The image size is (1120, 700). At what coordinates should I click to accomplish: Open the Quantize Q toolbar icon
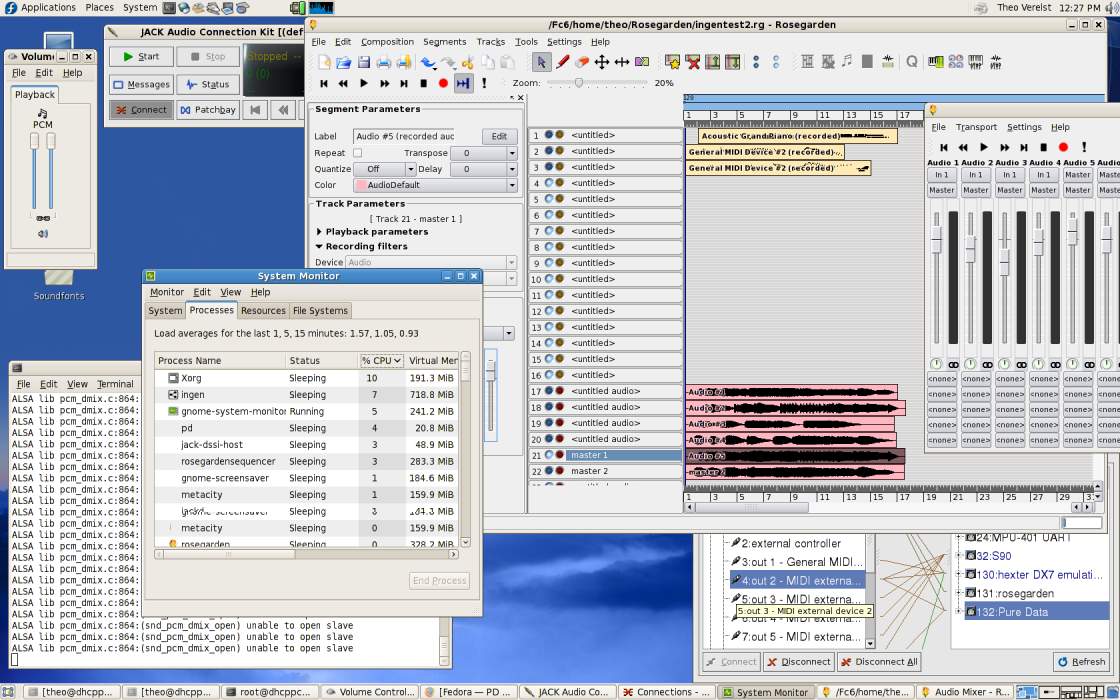click(911, 62)
